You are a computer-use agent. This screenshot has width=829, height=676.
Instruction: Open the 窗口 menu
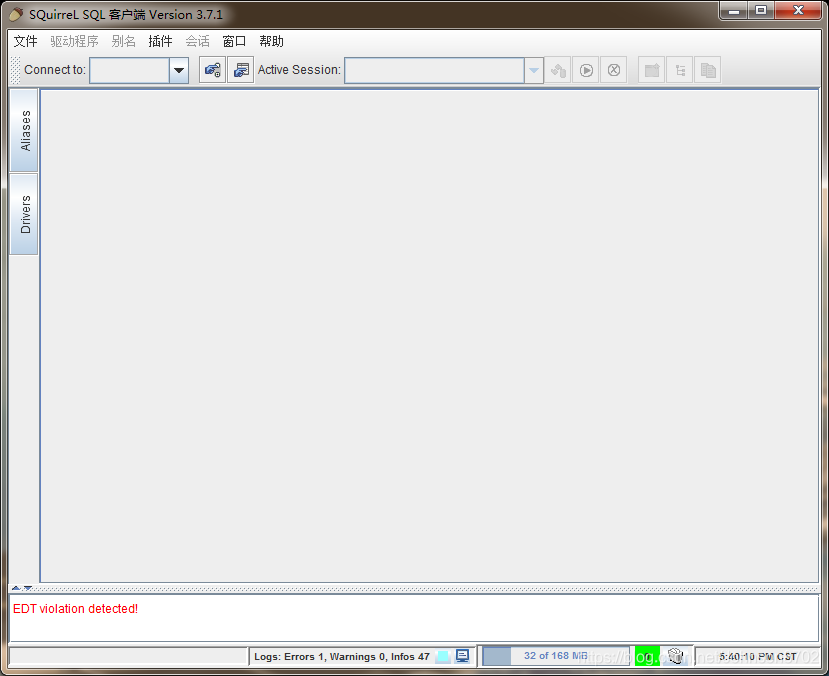[x=234, y=41]
